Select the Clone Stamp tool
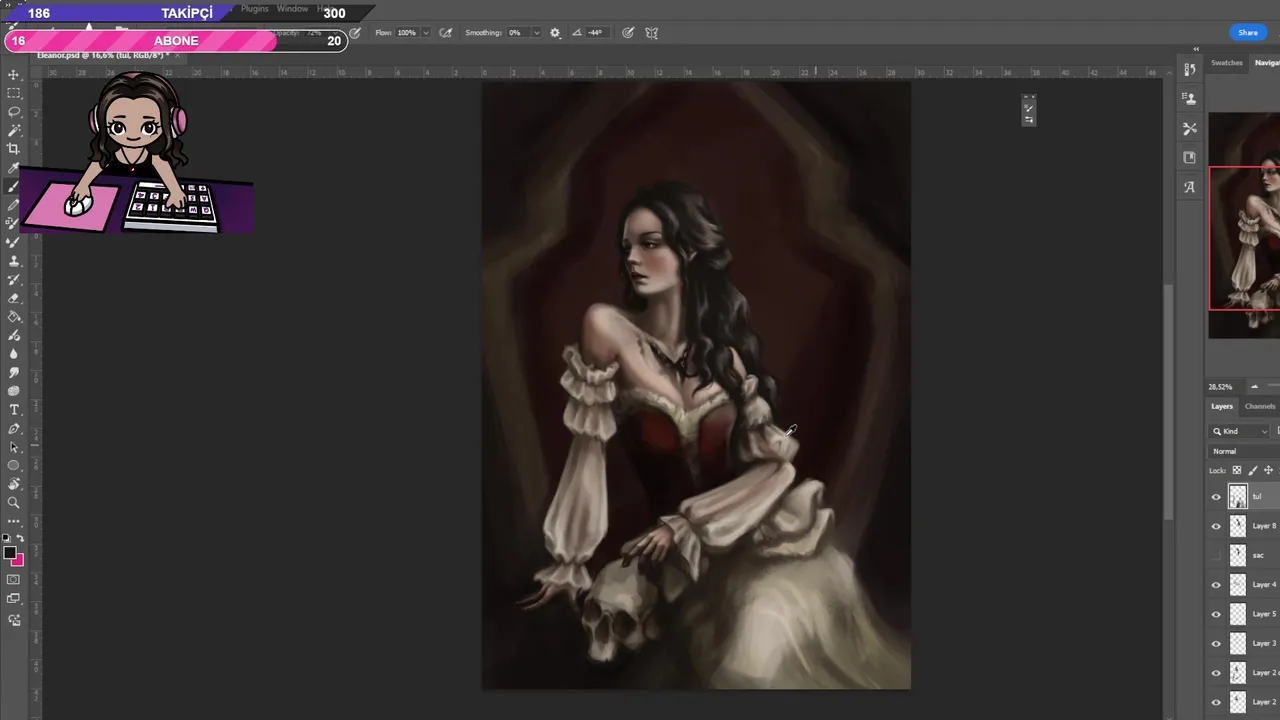 click(14, 261)
